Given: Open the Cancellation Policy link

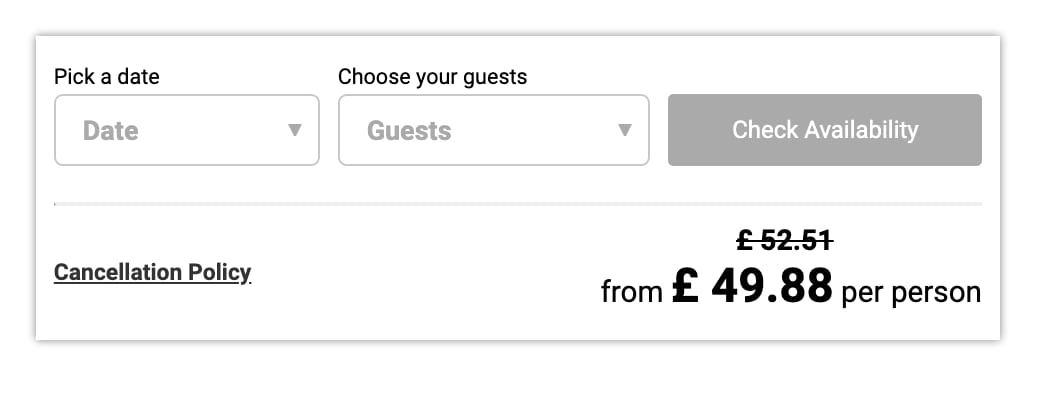Looking at the screenshot, I should [152, 273].
